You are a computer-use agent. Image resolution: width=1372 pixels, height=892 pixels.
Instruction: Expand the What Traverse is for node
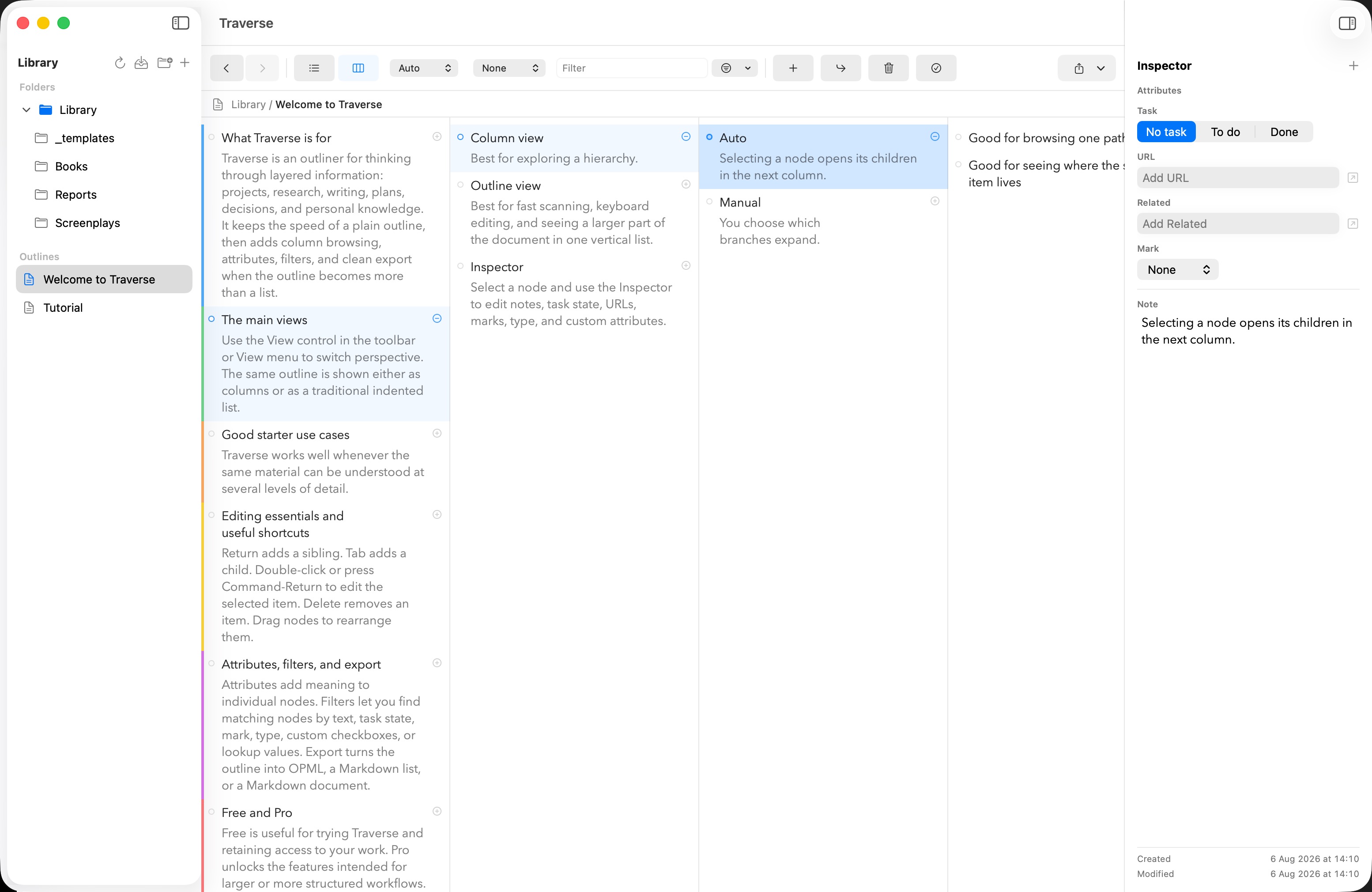point(437,136)
